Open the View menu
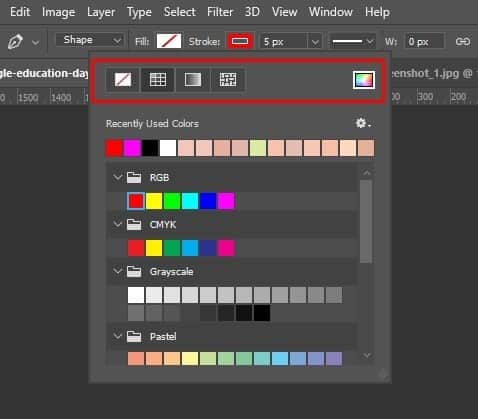Viewport: 478px width, 419px height. pos(284,12)
